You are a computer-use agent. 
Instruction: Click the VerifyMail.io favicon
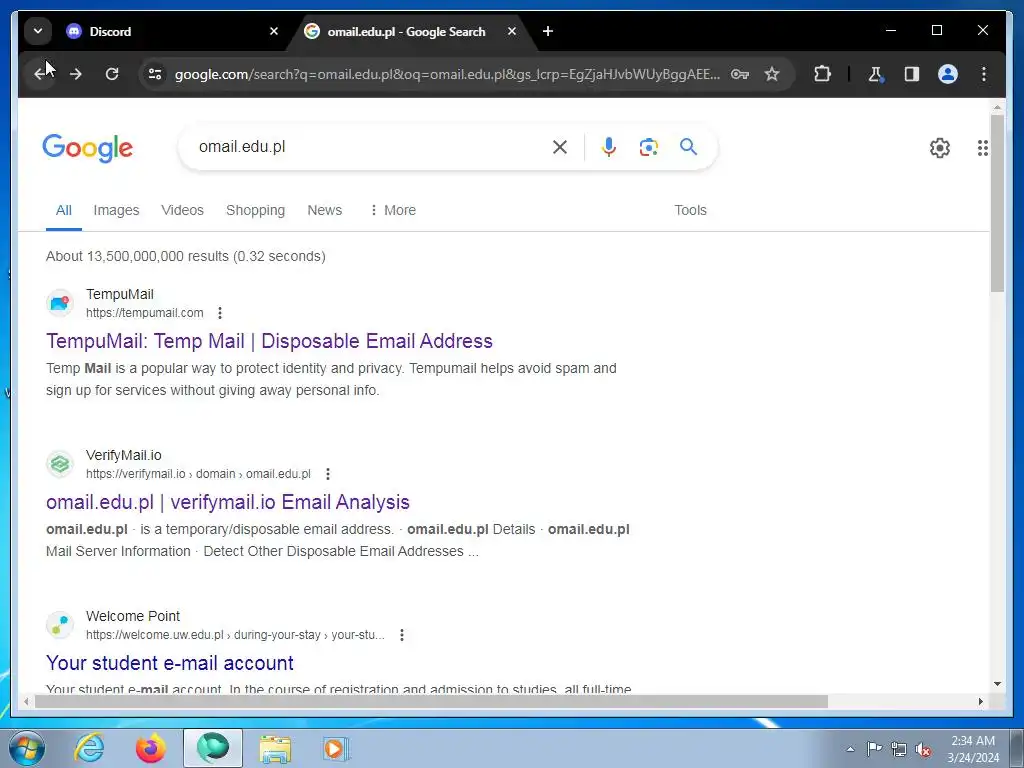(x=60, y=464)
